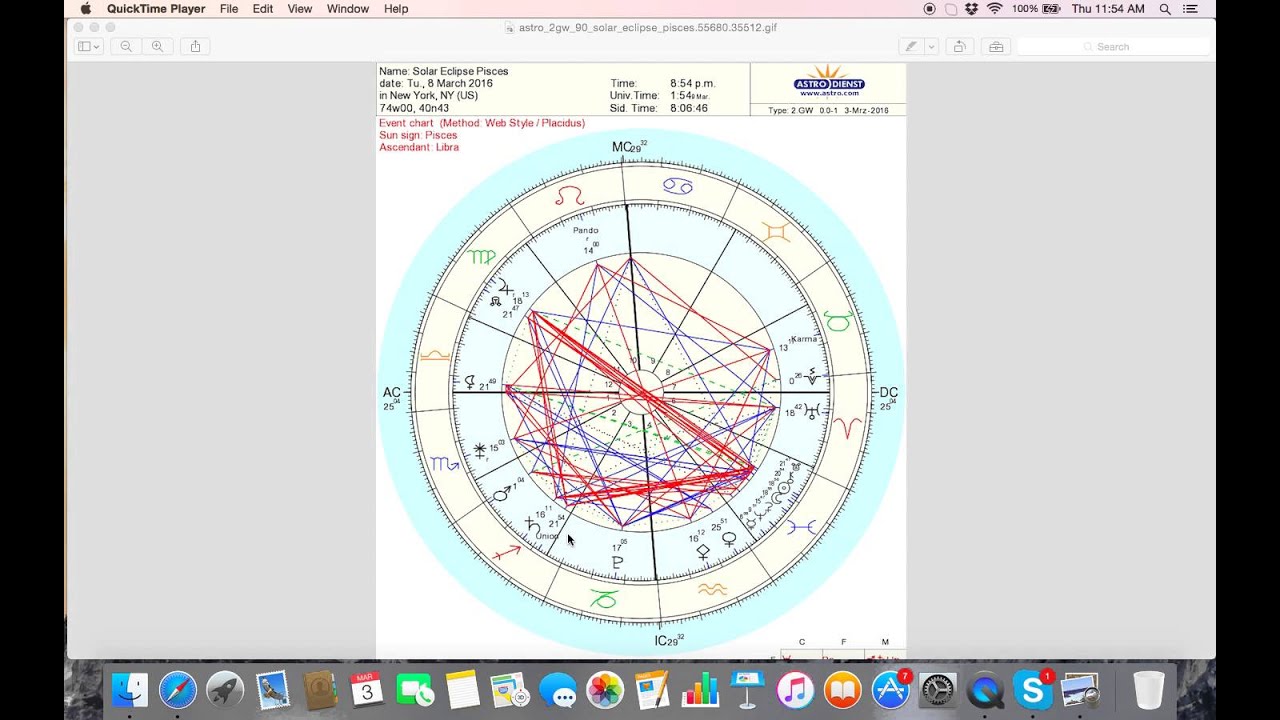Click the AC 25 label on chart left

pyautogui.click(x=392, y=398)
